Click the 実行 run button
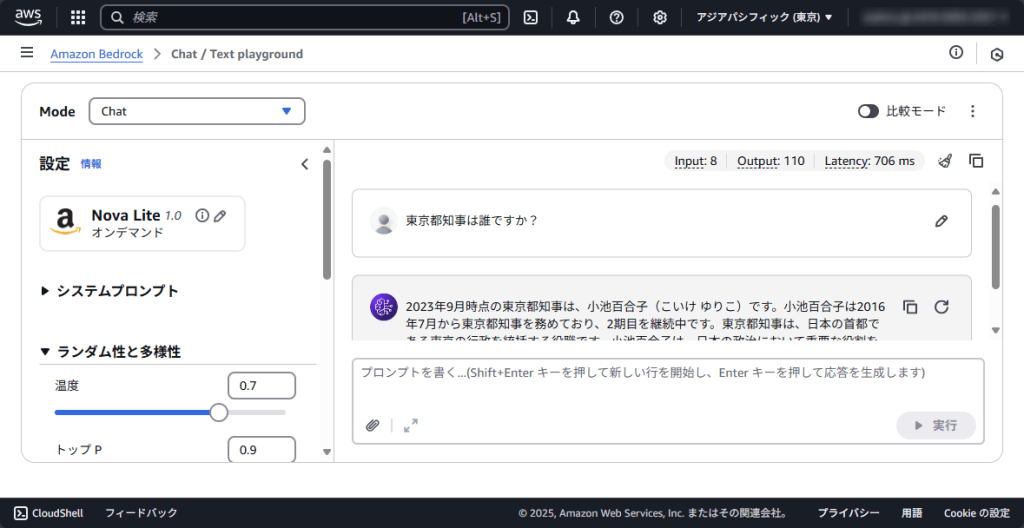This screenshot has width=1024, height=528. (936, 425)
